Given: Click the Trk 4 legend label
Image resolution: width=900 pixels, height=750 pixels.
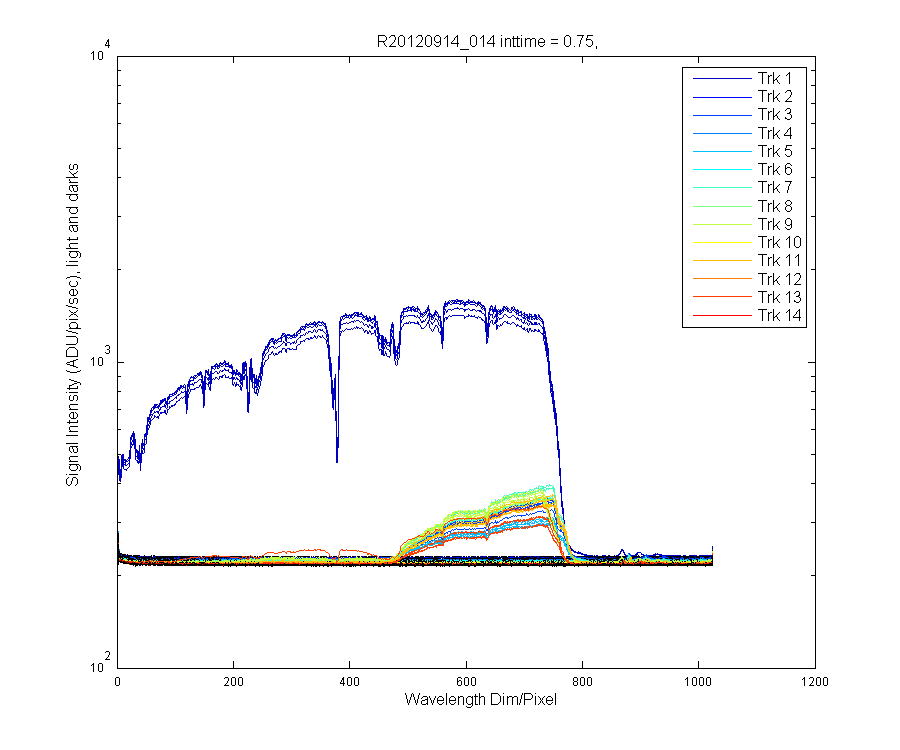Looking at the screenshot, I should tap(774, 133).
